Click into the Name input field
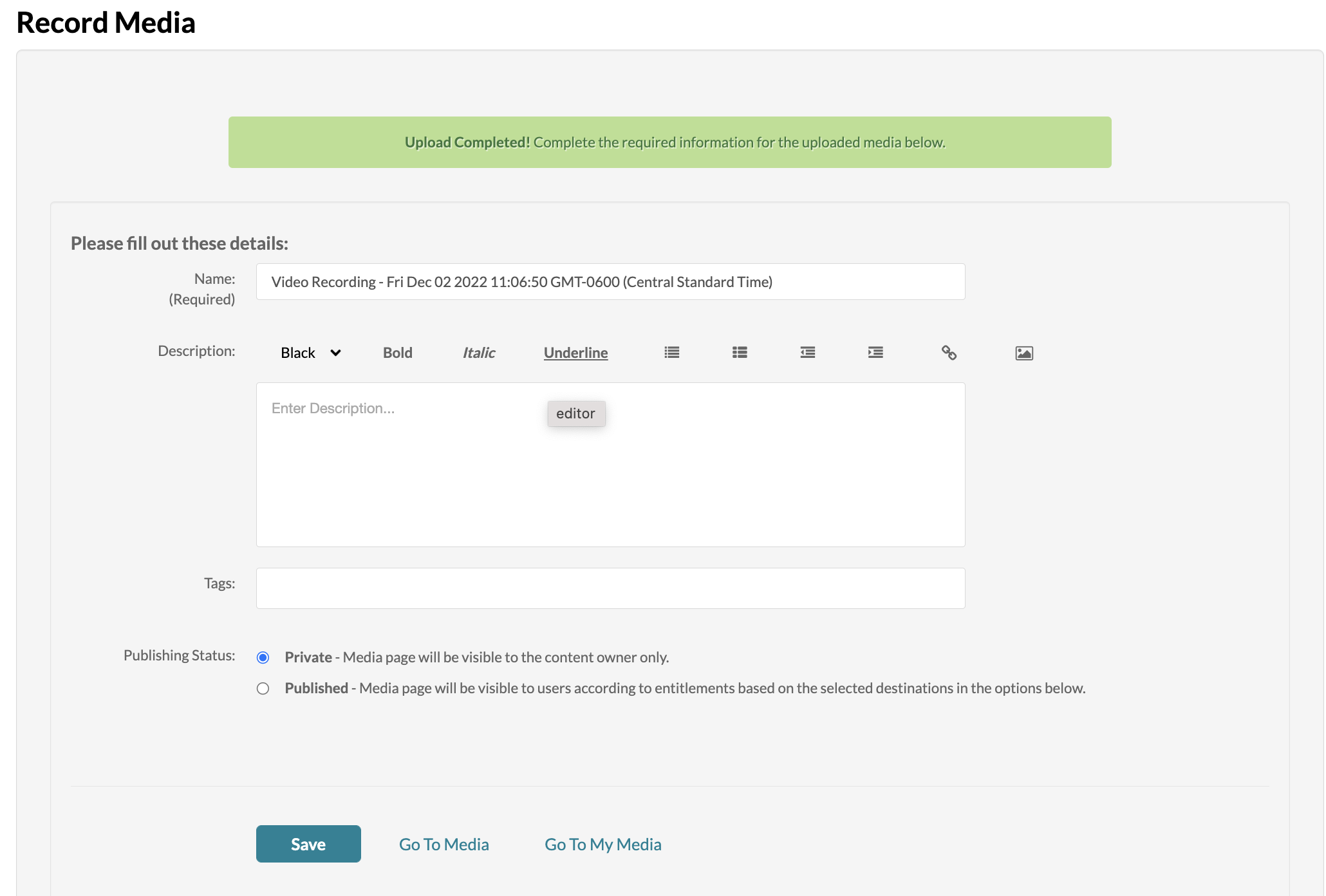This screenshot has height=896, width=1326. [610, 282]
